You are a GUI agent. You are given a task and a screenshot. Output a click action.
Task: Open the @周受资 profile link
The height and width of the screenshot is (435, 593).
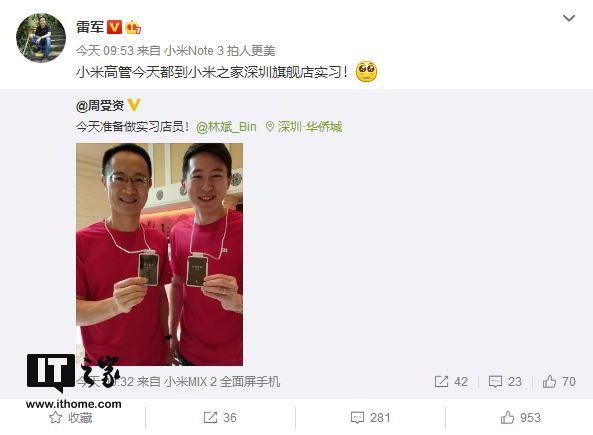(x=100, y=106)
